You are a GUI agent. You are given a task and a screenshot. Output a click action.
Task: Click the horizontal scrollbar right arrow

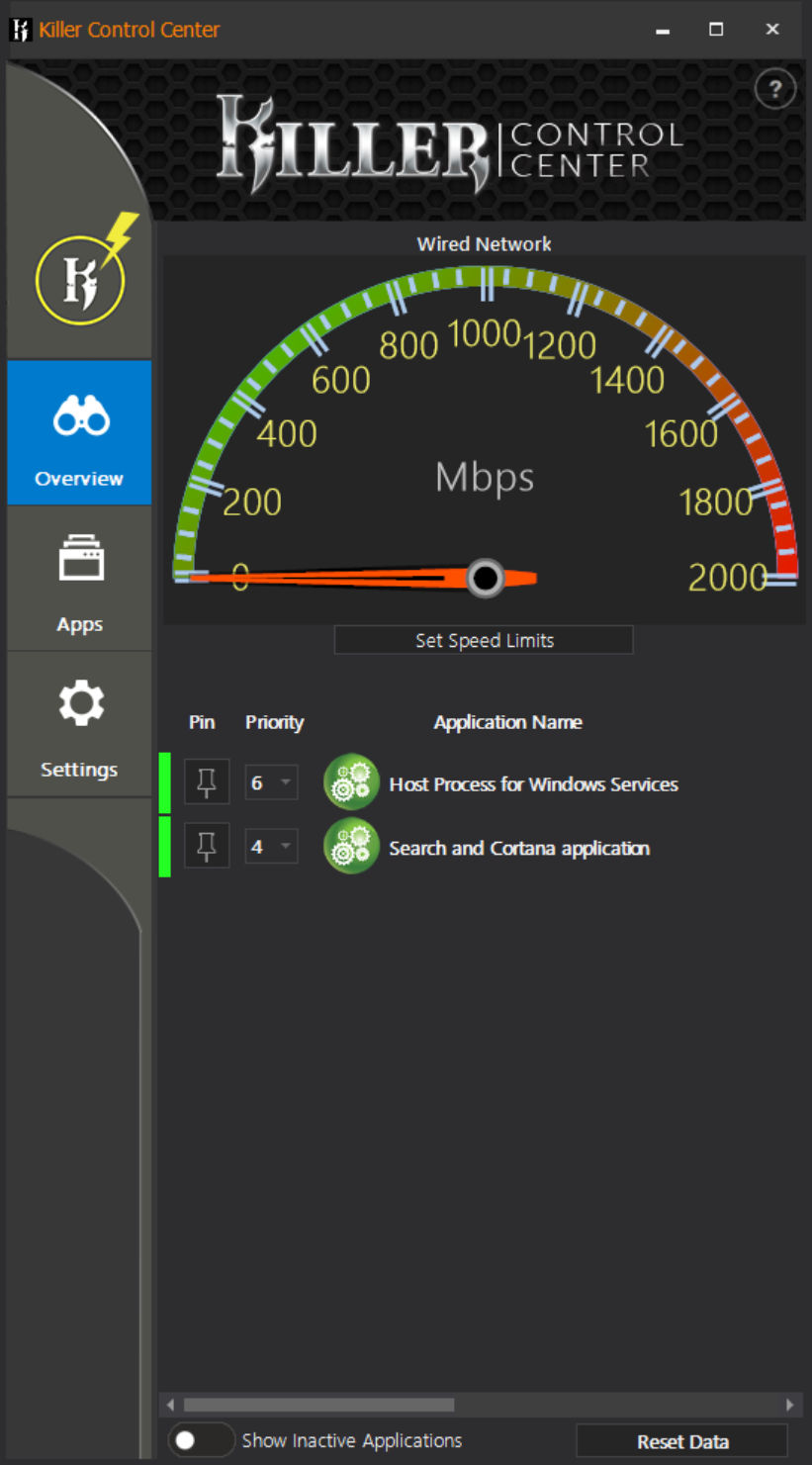tap(789, 1405)
